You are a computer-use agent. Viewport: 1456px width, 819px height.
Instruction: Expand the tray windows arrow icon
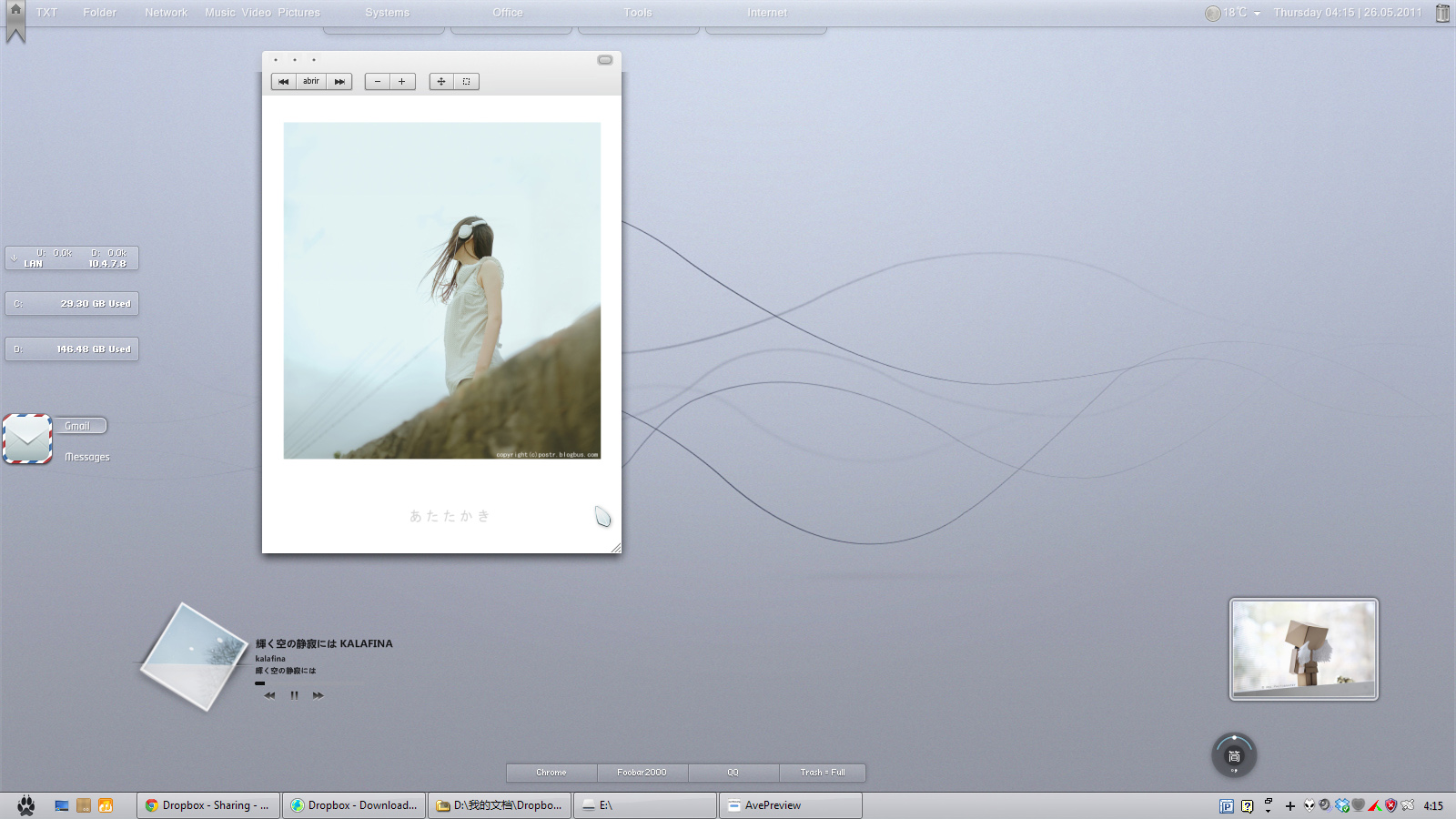(1269, 805)
